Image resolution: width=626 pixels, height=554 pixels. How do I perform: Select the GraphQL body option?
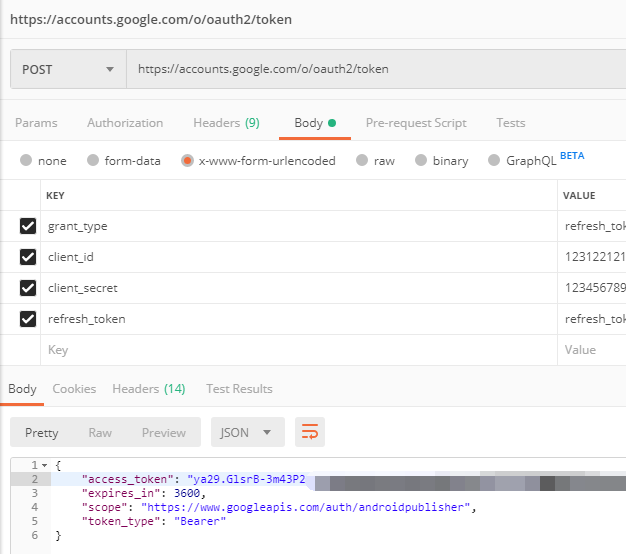click(x=494, y=160)
